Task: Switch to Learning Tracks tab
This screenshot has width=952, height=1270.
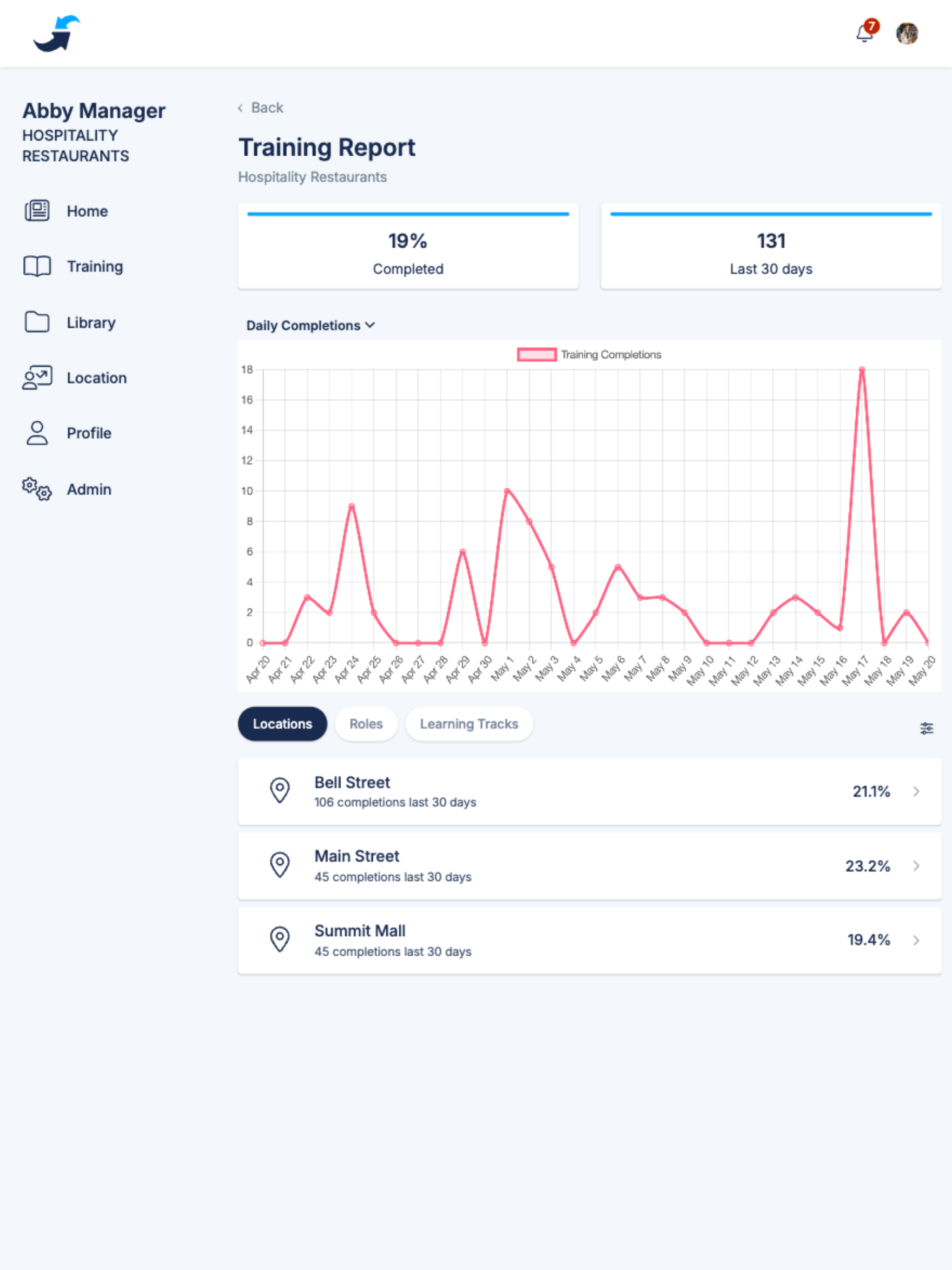Action: pos(469,724)
